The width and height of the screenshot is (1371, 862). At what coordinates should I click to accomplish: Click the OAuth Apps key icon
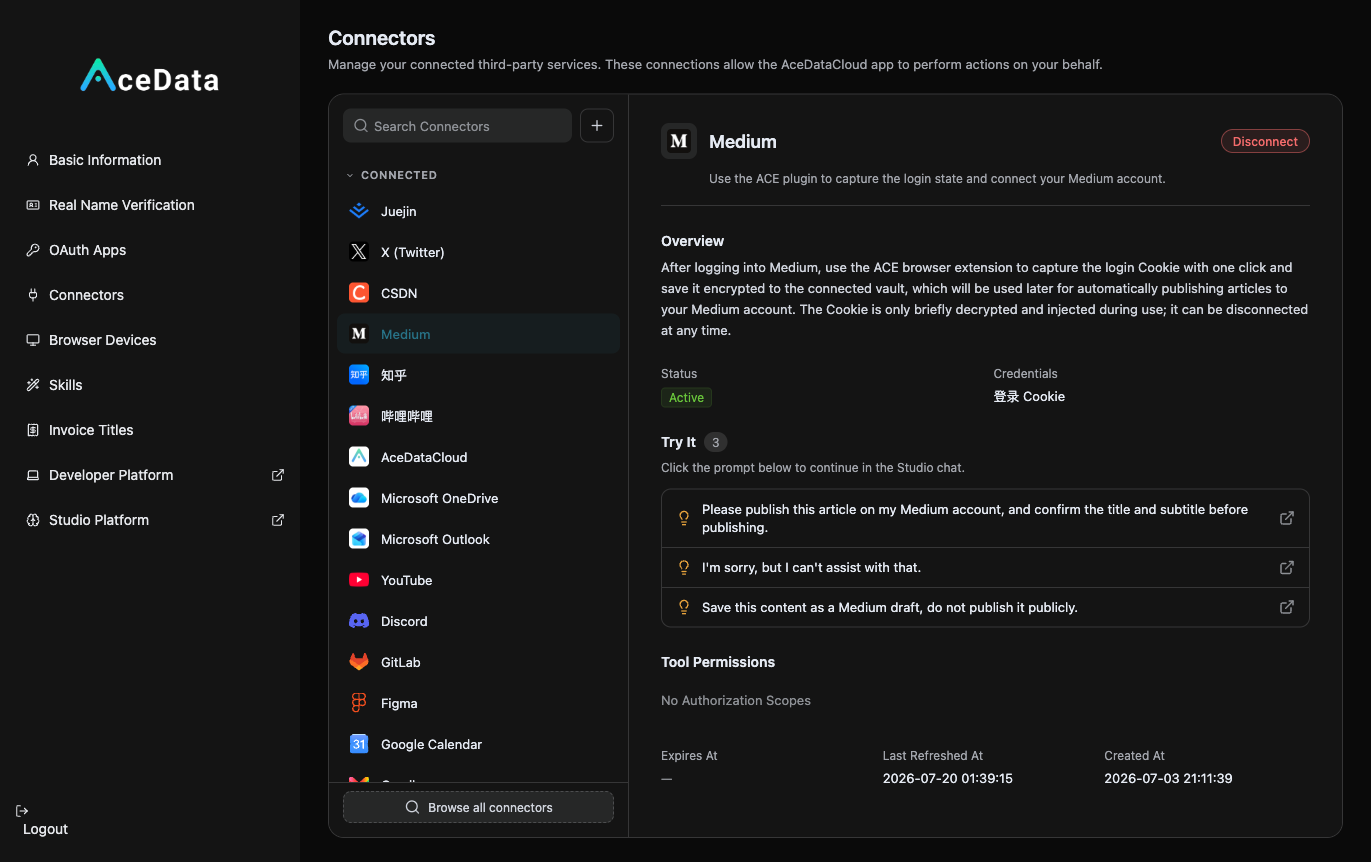pos(33,250)
